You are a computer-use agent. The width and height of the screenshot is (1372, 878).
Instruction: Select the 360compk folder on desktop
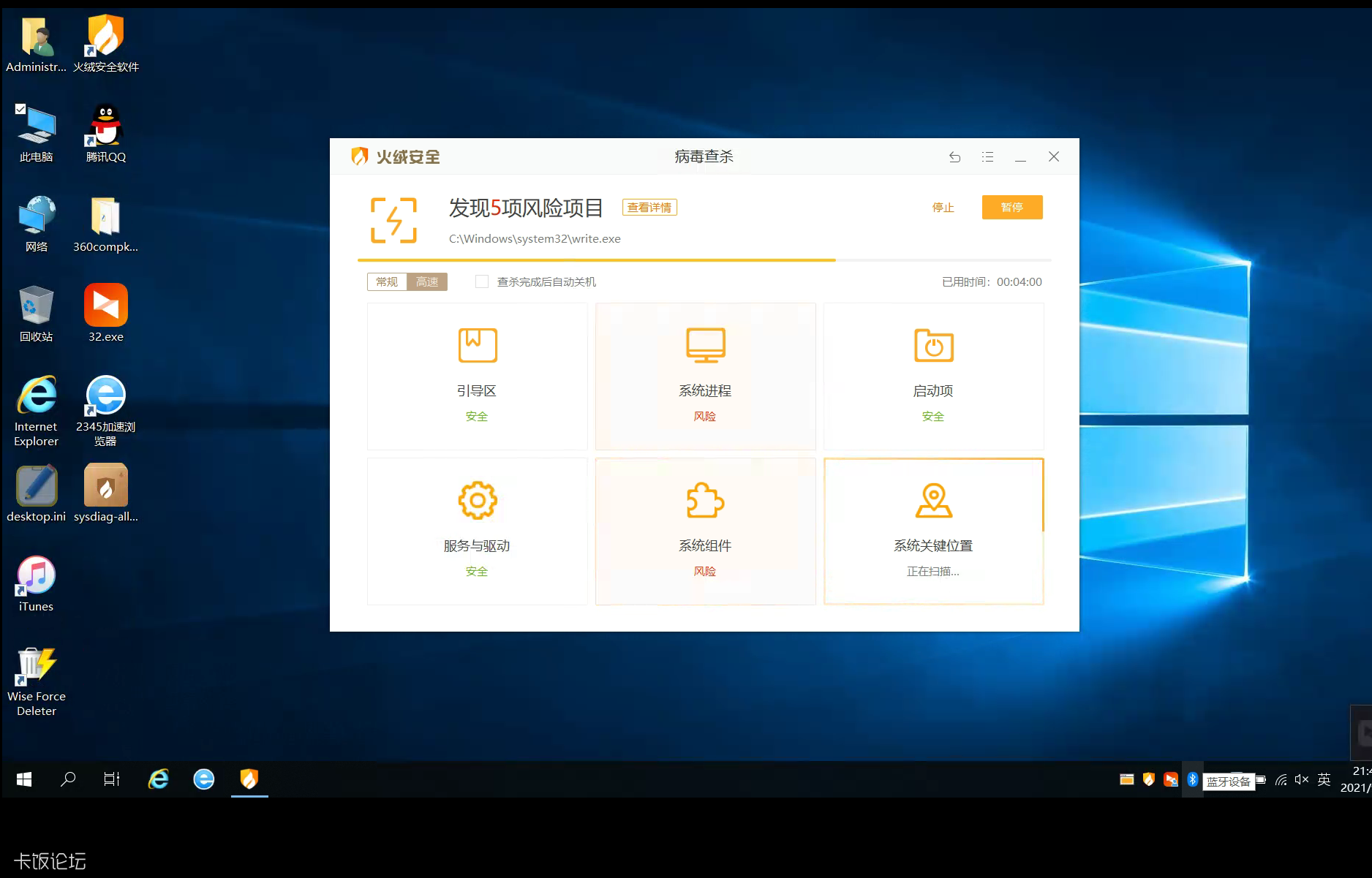click(106, 224)
